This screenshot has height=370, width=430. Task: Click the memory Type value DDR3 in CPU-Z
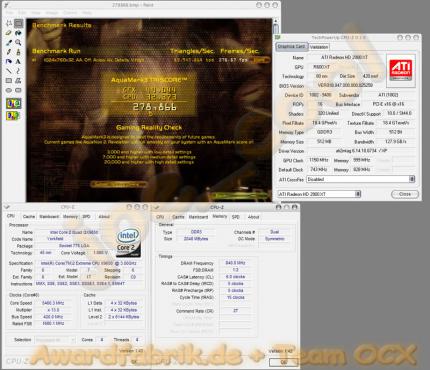[x=196, y=232]
